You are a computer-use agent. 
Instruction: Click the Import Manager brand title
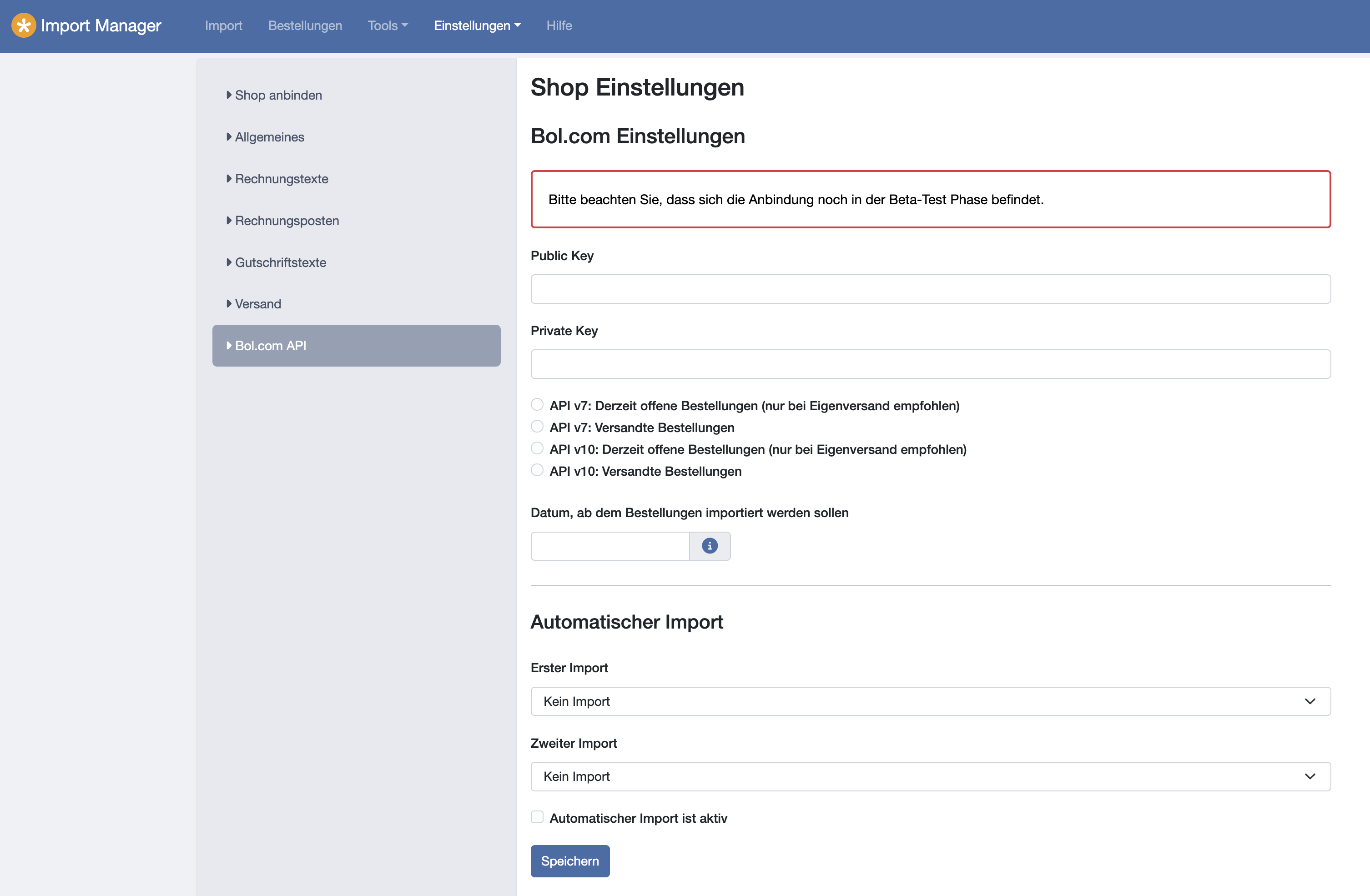point(101,25)
